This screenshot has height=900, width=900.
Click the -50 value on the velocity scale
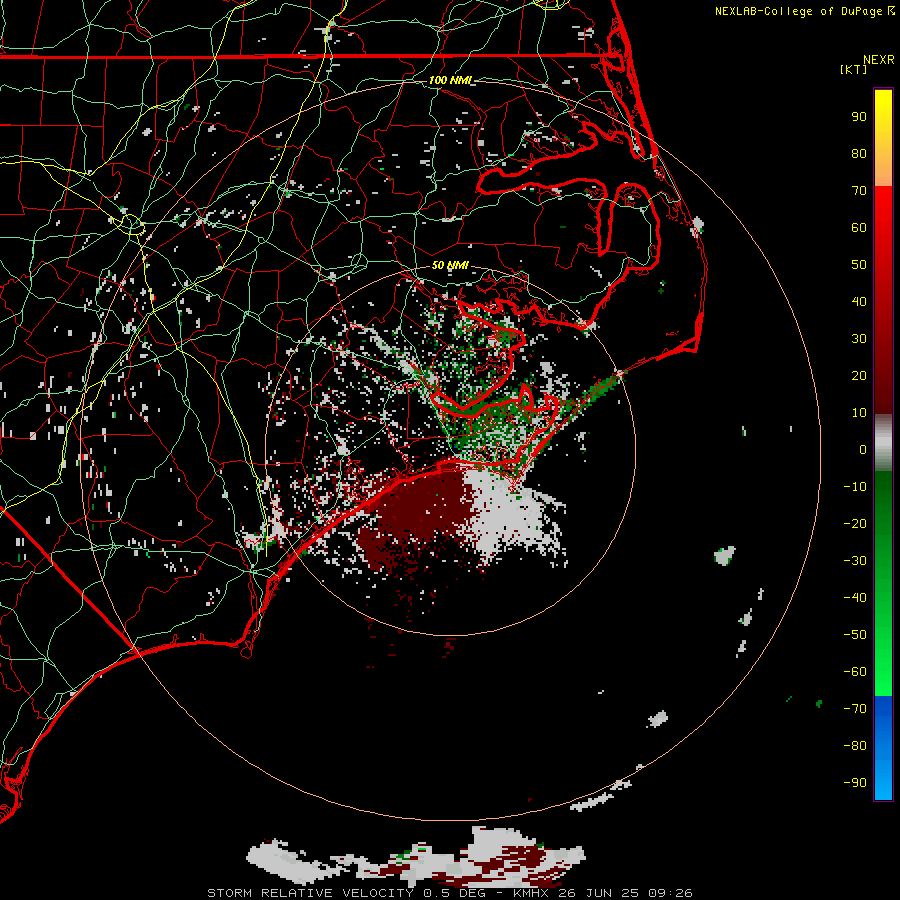[x=855, y=635]
